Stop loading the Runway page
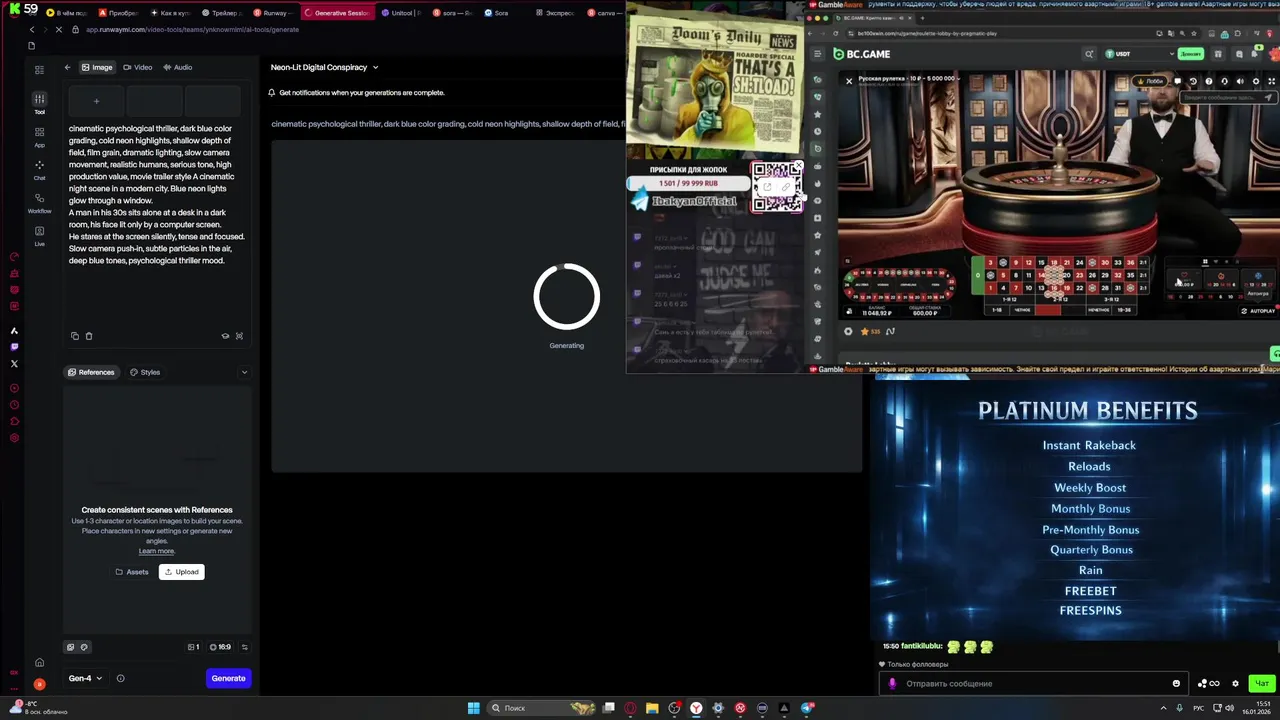The width and height of the screenshot is (1280, 720). 59,30
